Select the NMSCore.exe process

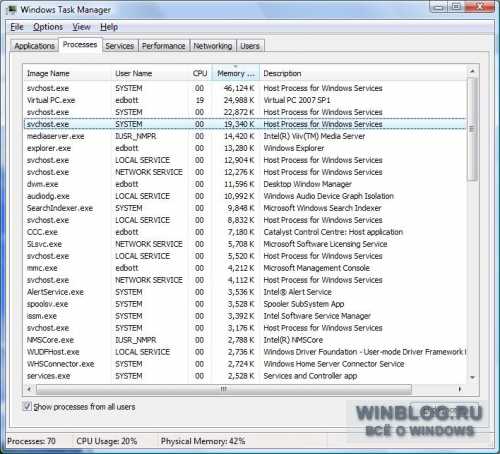[245, 340]
